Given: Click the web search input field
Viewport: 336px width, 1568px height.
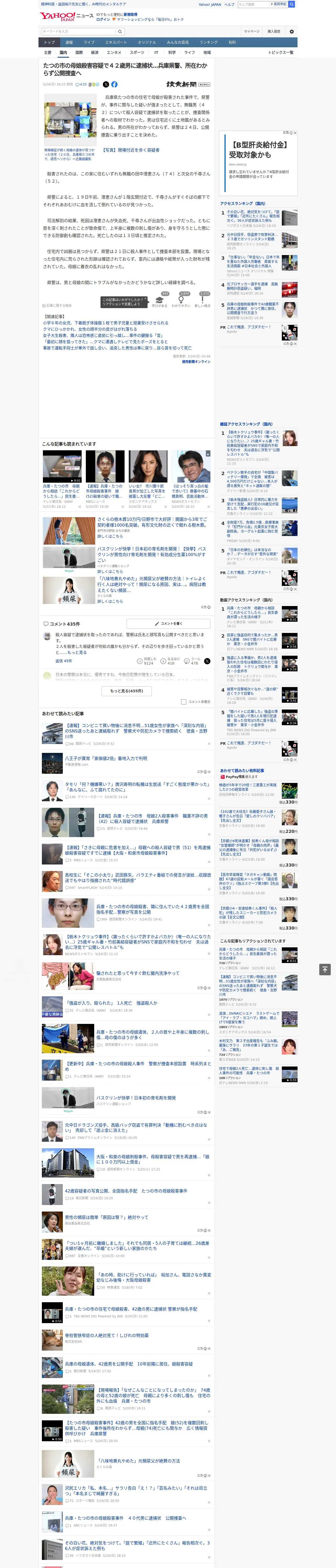Looking at the screenshot, I should 254,4.
